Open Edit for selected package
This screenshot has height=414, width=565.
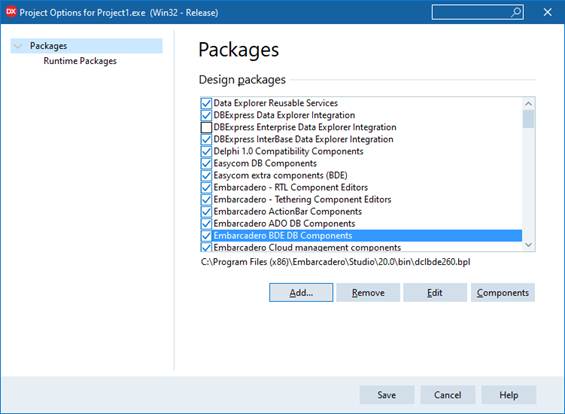point(435,293)
